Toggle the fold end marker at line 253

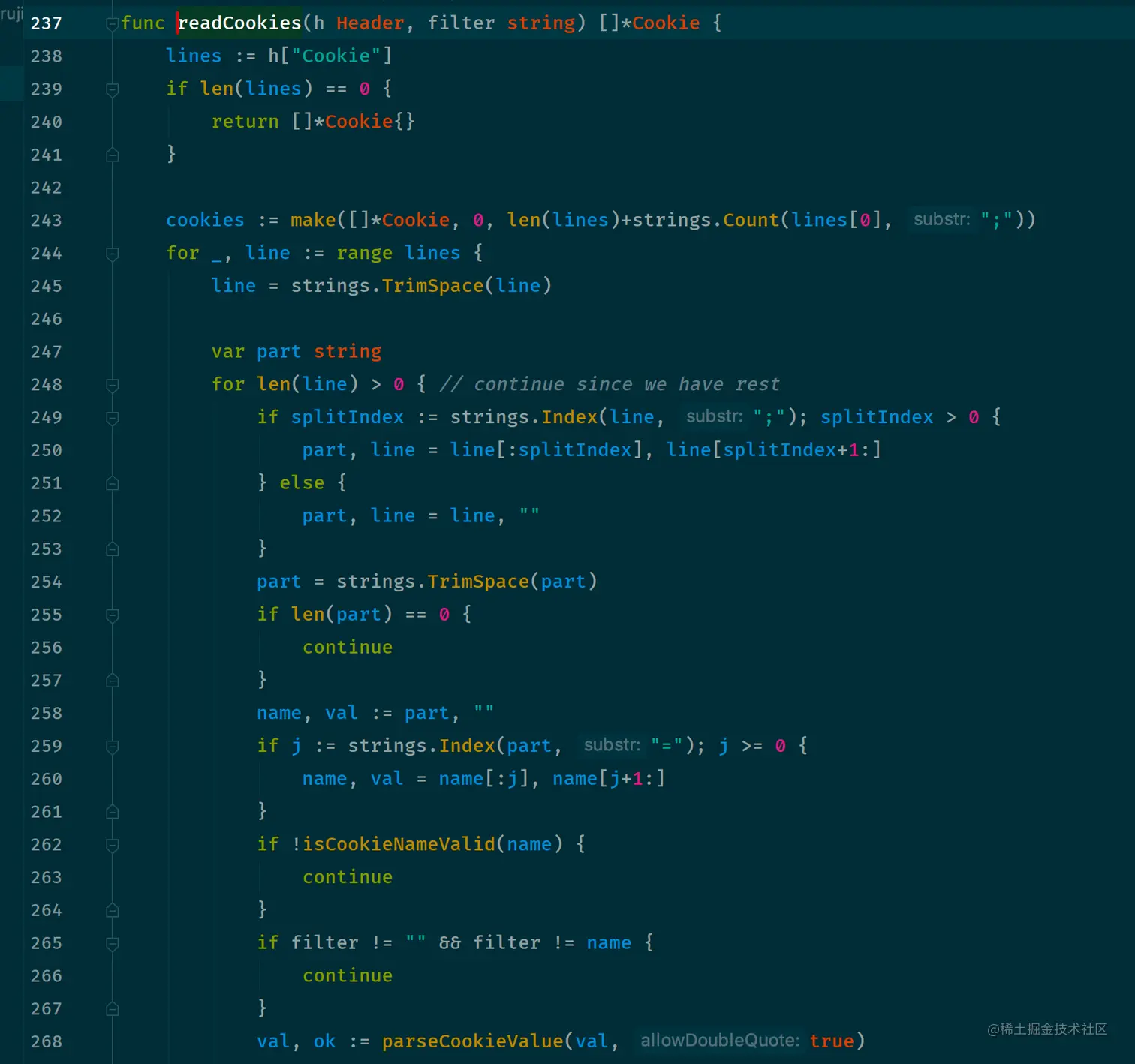pos(113,549)
